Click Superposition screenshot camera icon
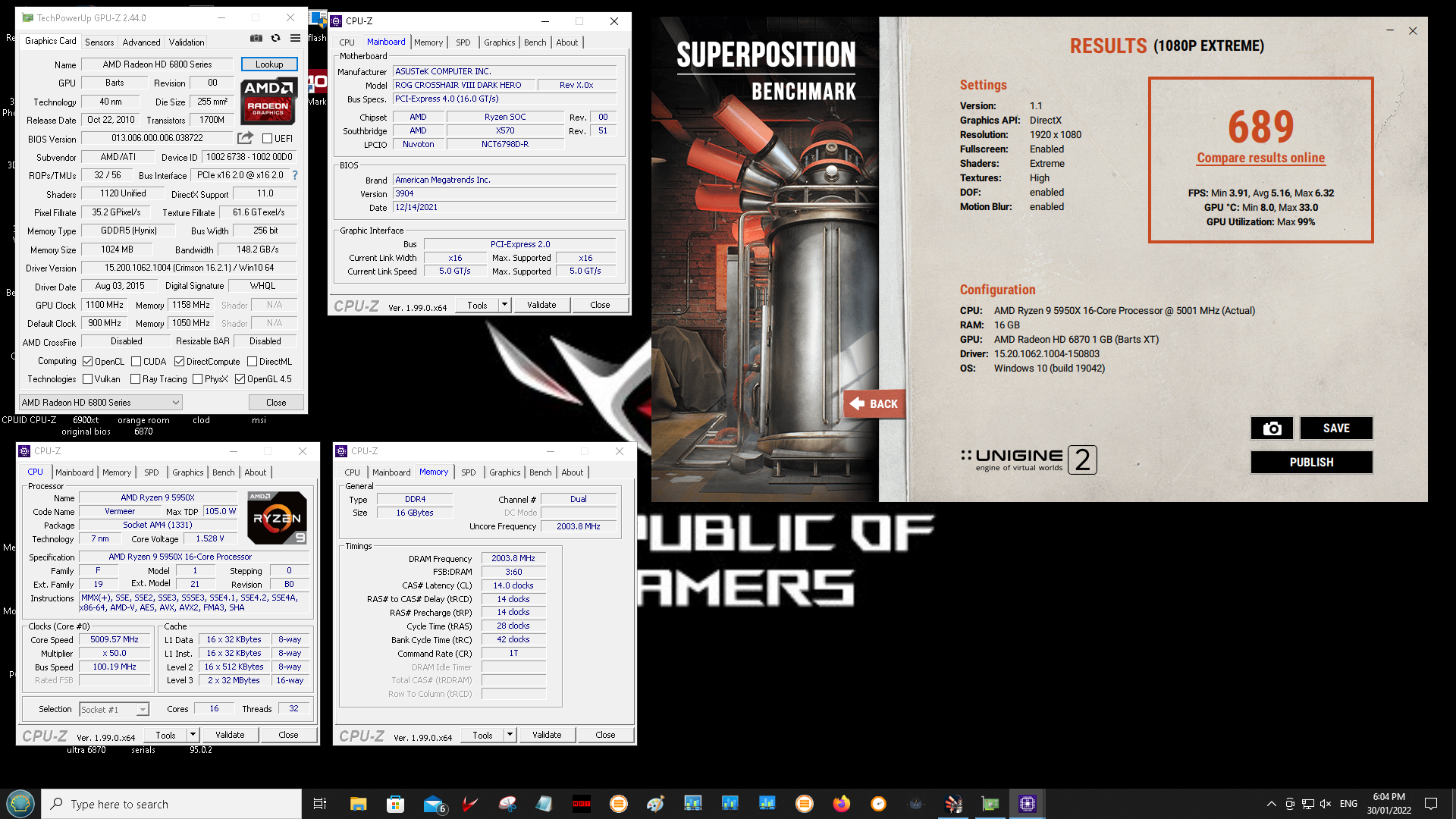The width and height of the screenshot is (1456, 819). 1272,428
